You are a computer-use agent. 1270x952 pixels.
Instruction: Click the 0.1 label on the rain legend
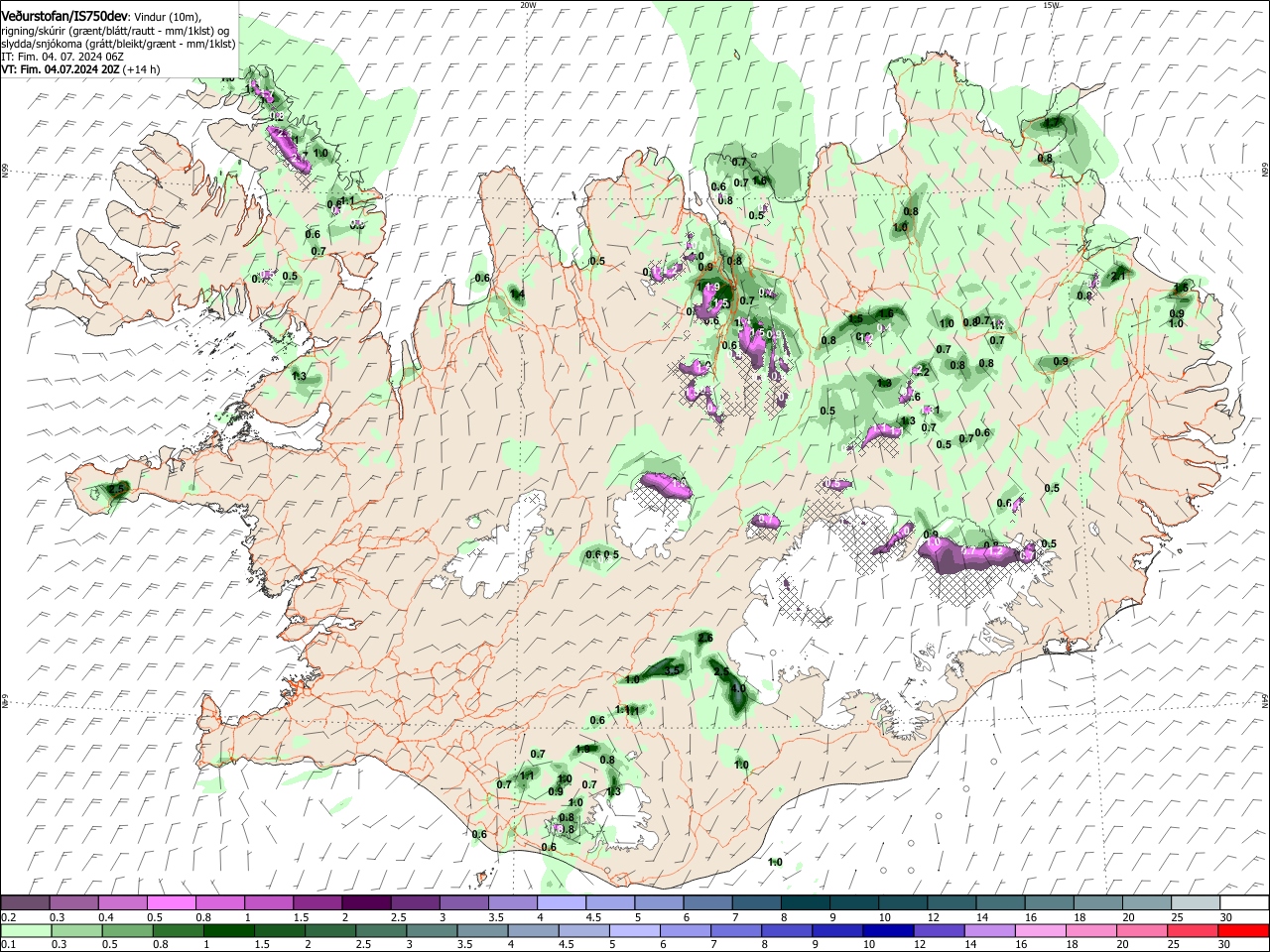point(8,944)
